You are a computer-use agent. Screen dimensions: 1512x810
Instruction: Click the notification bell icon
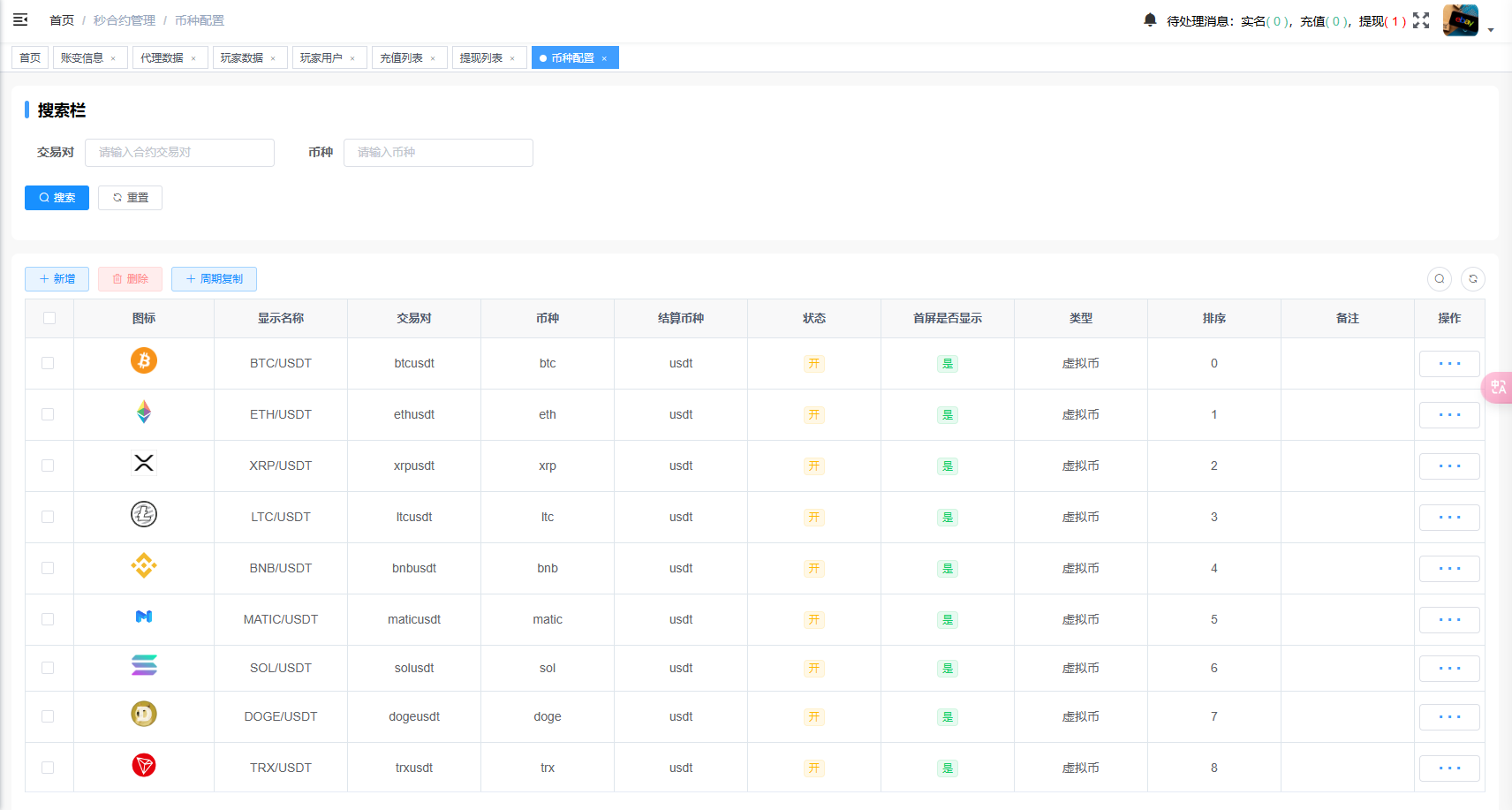[1150, 19]
